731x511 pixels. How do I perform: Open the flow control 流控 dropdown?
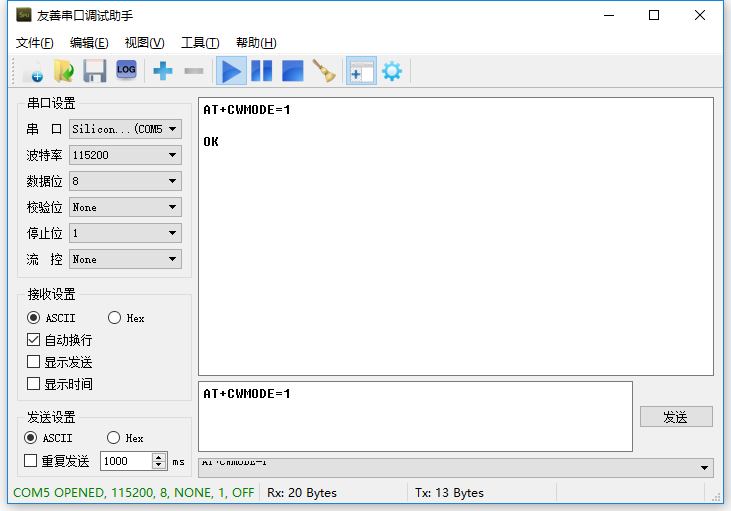[125, 259]
